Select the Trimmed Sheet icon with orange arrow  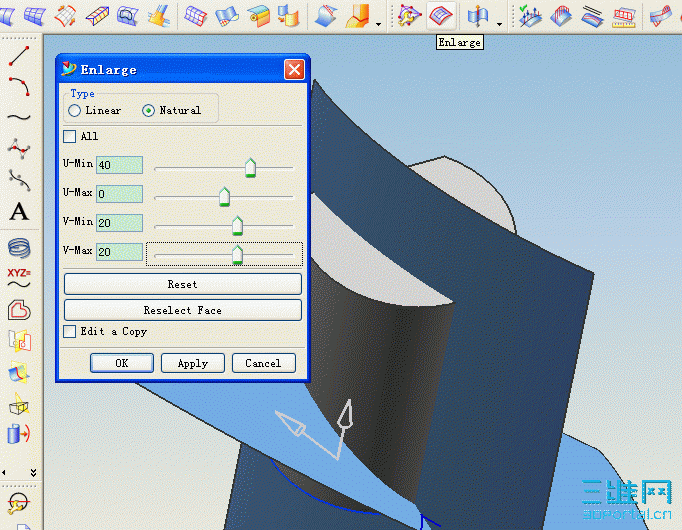(289, 16)
